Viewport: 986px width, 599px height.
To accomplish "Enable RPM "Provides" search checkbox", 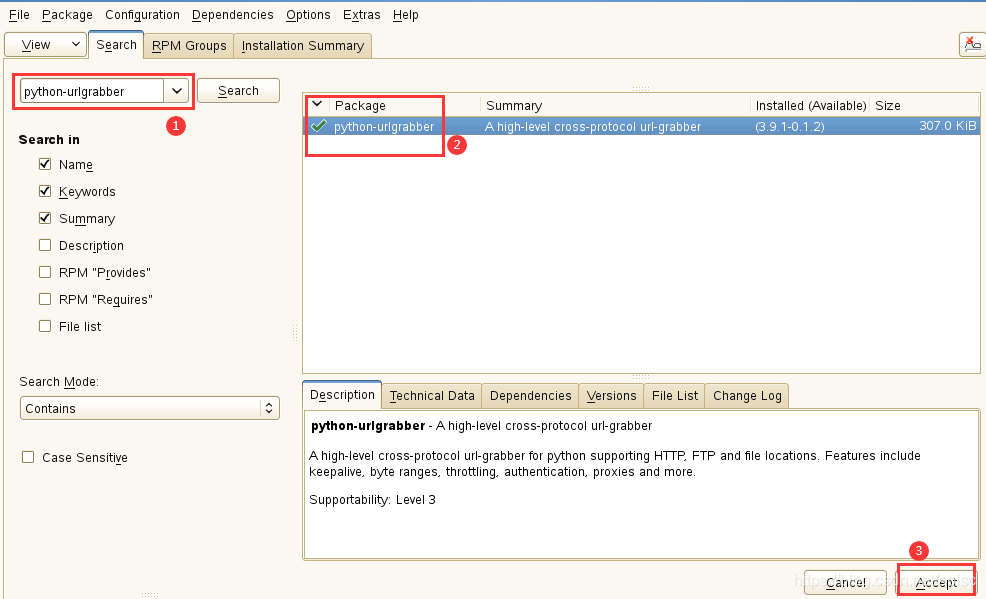I will [45, 272].
